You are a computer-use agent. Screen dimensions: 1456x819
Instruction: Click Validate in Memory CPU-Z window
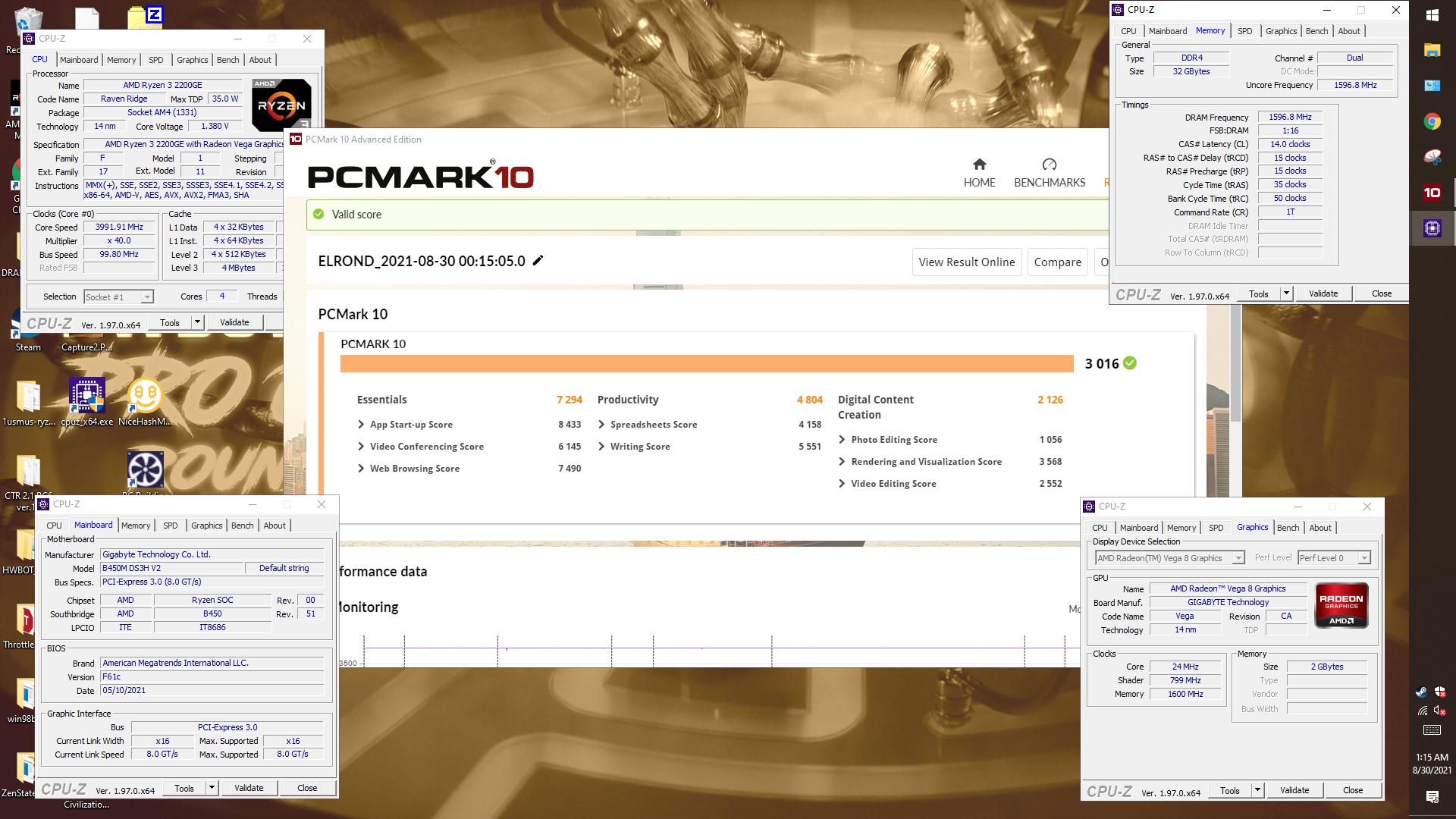[x=1323, y=293]
